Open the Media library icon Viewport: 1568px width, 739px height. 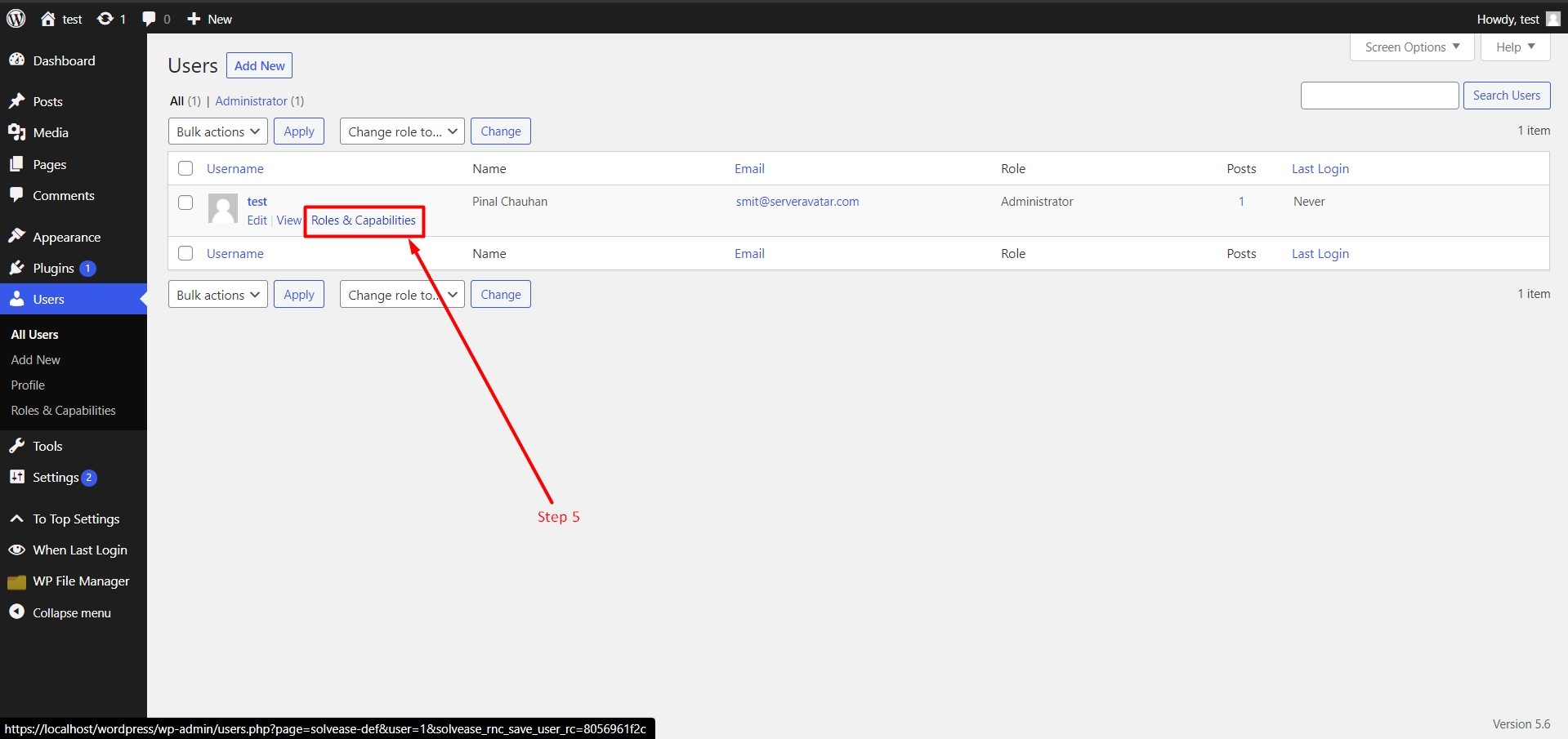click(16, 132)
